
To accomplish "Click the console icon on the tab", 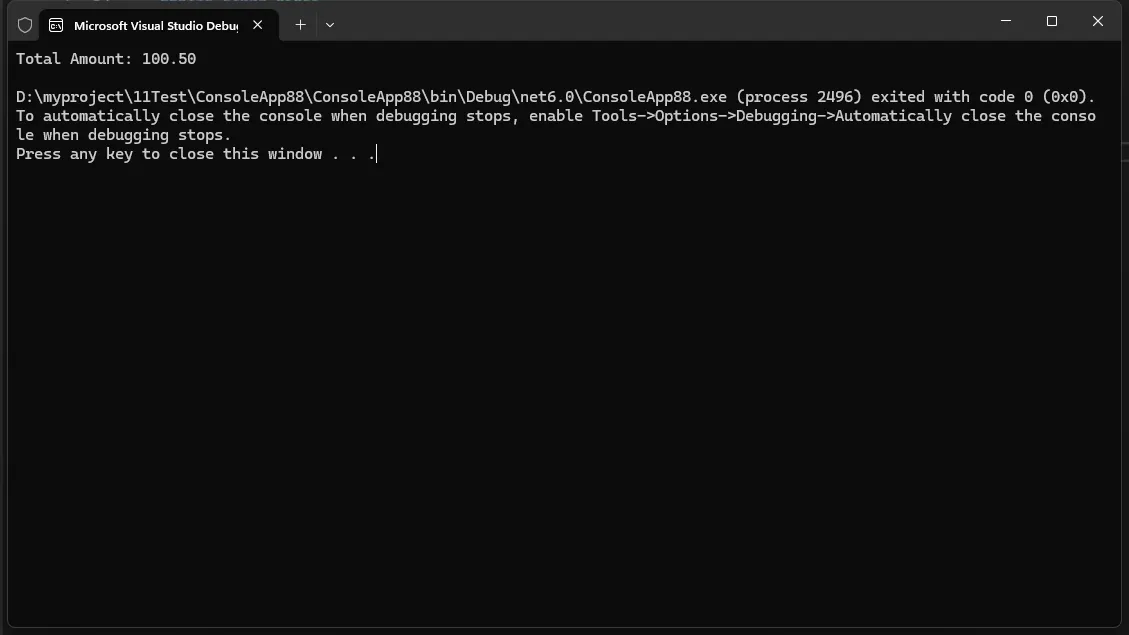I will pos(56,25).
